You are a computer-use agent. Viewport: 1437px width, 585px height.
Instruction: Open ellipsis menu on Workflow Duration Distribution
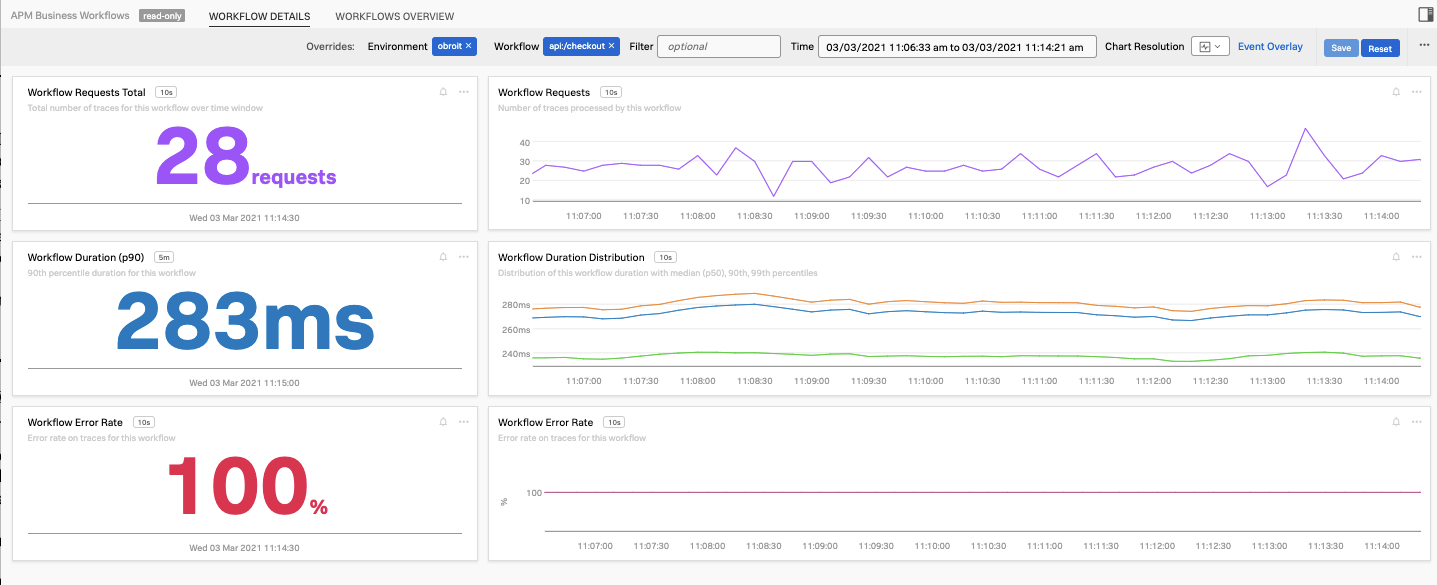pyautogui.click(x=1416, y=257)
